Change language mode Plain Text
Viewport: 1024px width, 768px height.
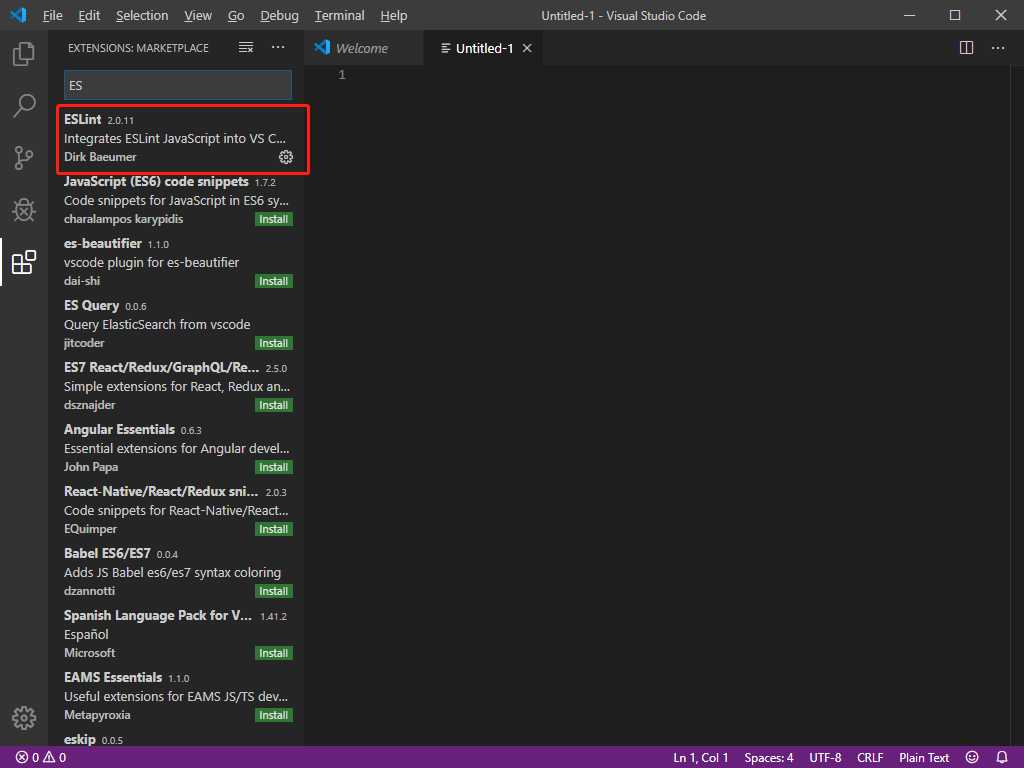pyautogui.click(x=923, y=758)
